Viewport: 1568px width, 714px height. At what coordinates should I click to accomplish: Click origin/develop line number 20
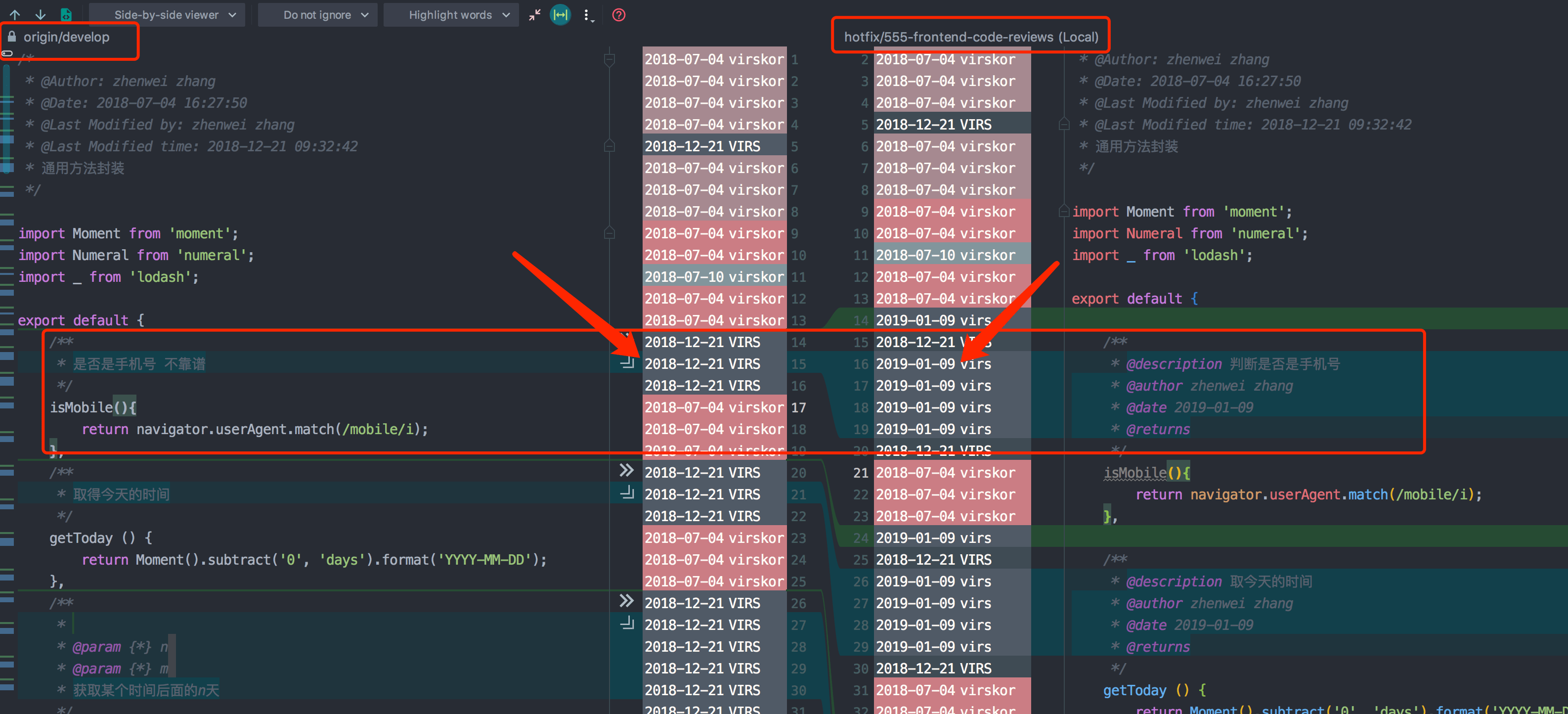point(798,473)
